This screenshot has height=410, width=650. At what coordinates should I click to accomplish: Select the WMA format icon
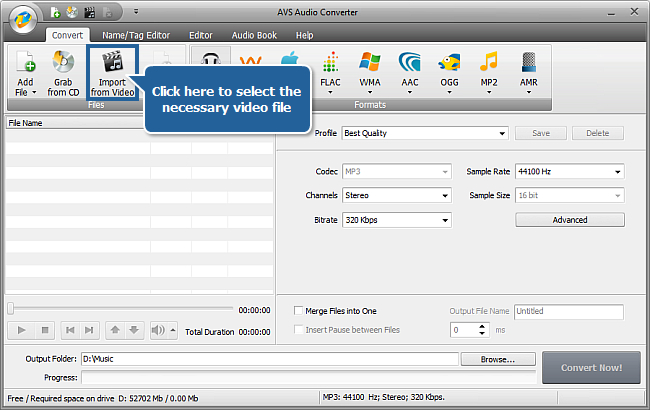coord(370,62)
